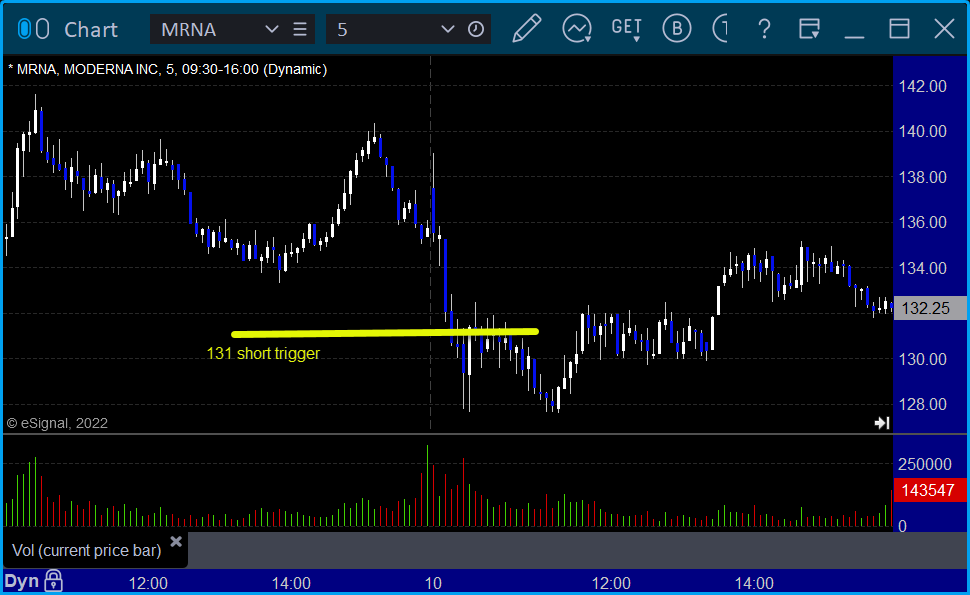
Task: Jump to latest bar arrow icon
Action: (882, 422)
